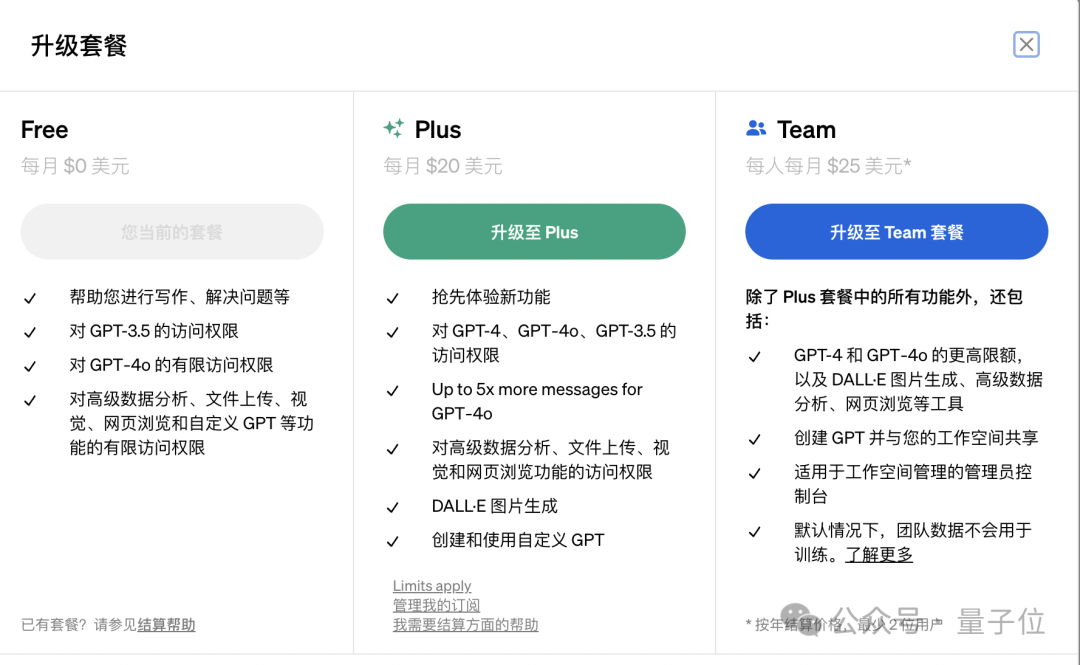Click the greyed-out current plan button
Viewport: 1080px width, 665px height.
click(172, 232)
